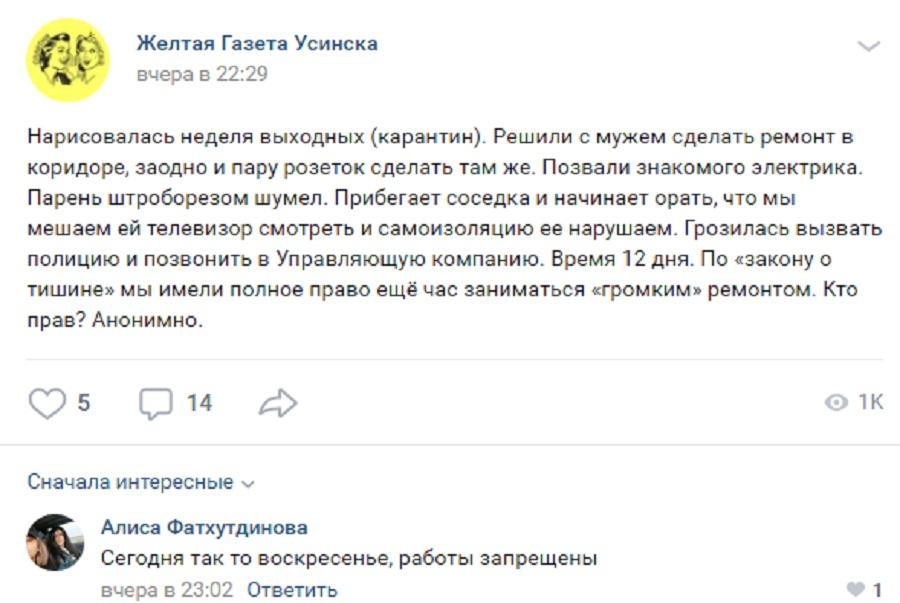
Task: Click the like count number 5
Action: tap(84, 403)
